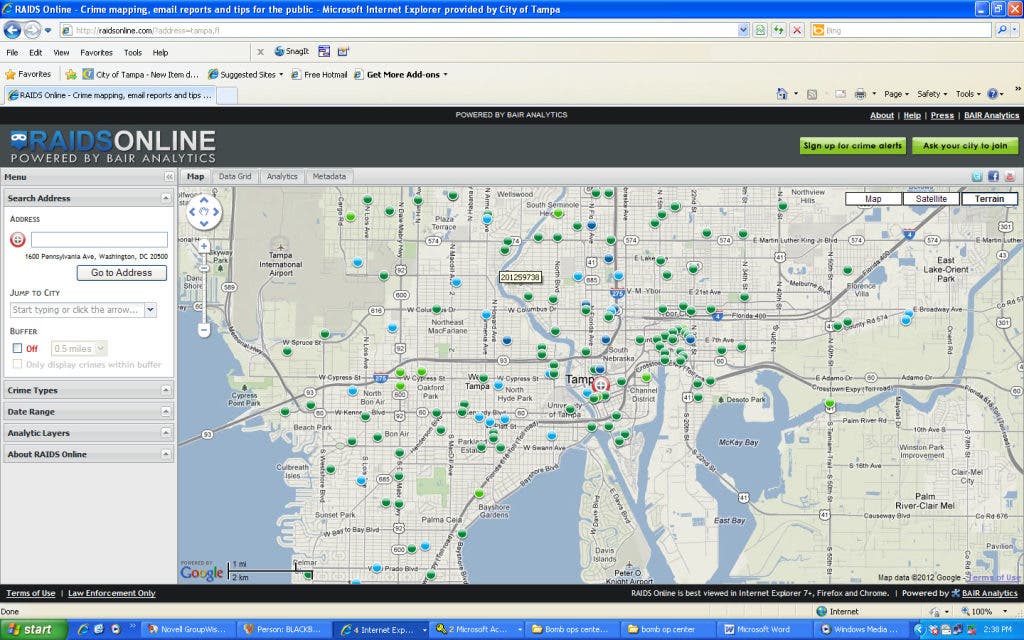This screenshot has height=640, width=1024.
Task: Switch to the Data Grid tab
Action: [235, 177]
